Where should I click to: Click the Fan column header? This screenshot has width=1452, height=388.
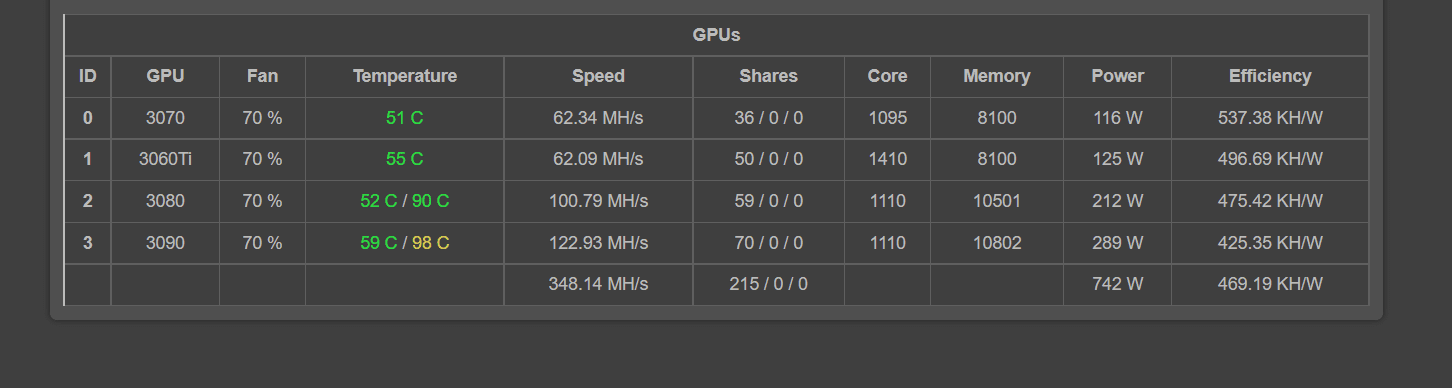262,76
